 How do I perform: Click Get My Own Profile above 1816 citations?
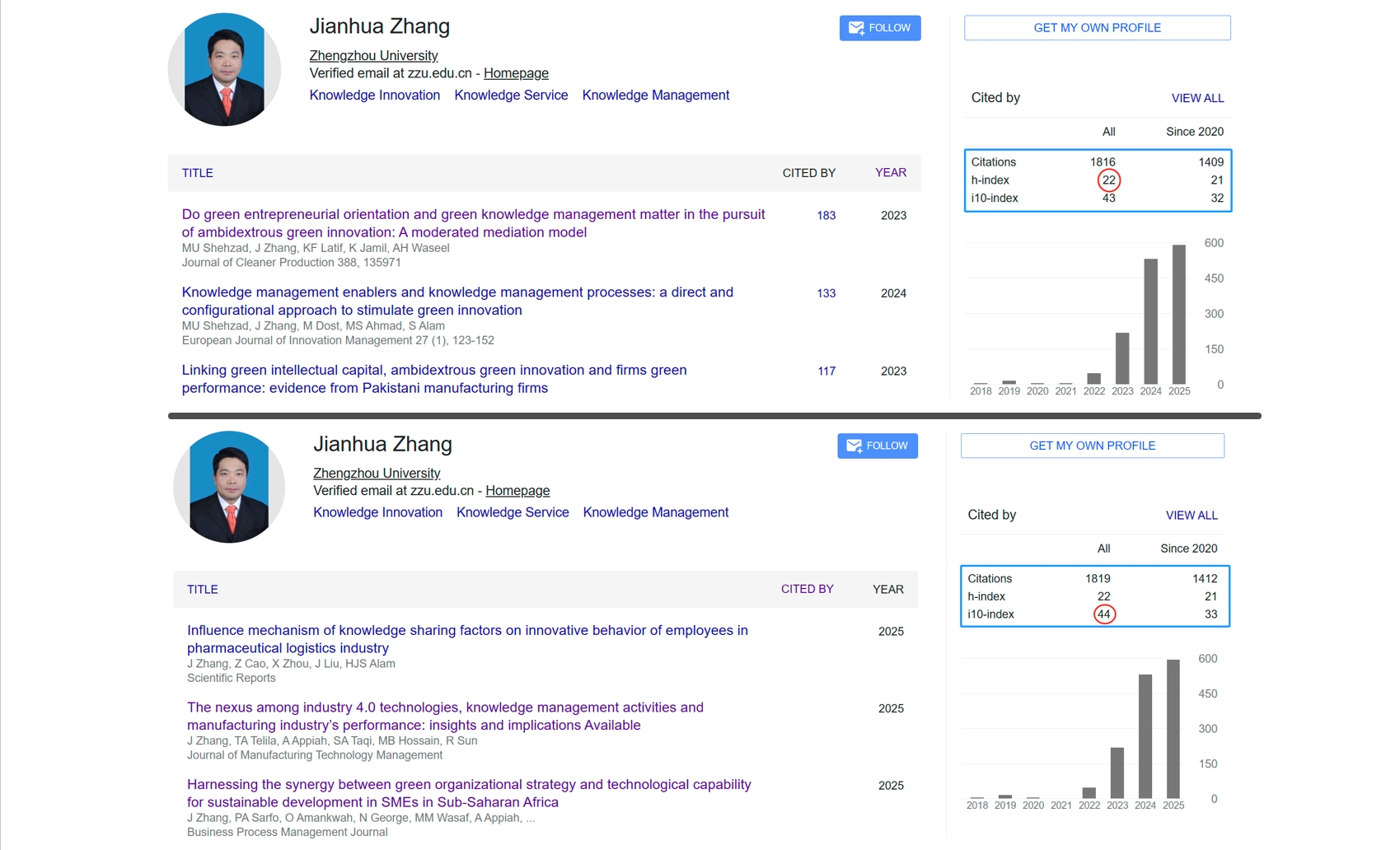[x=1097, y=28]
